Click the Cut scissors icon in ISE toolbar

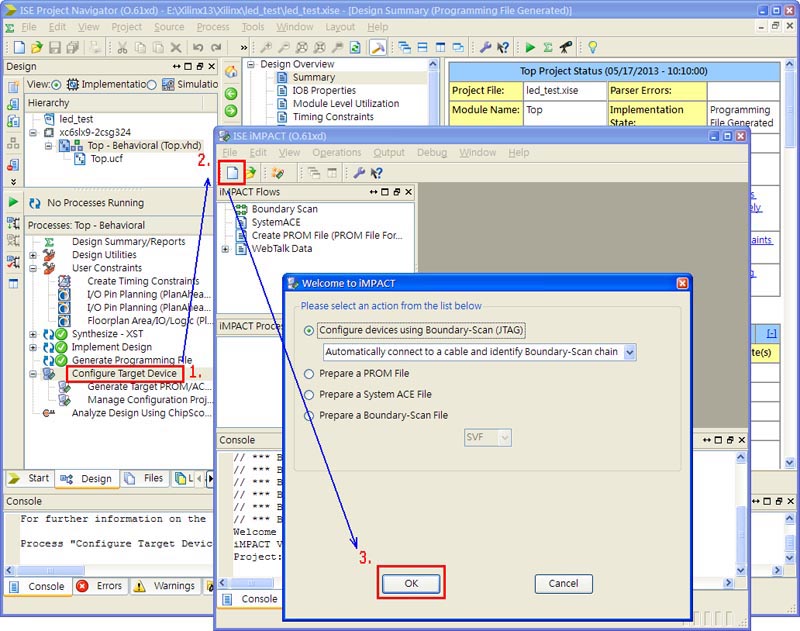coord(122,48)
